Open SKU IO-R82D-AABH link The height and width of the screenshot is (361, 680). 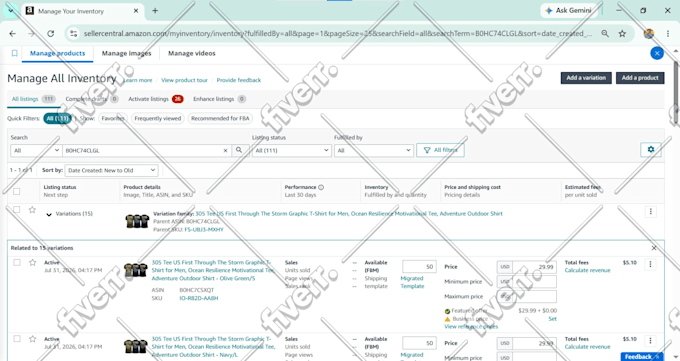199,298
